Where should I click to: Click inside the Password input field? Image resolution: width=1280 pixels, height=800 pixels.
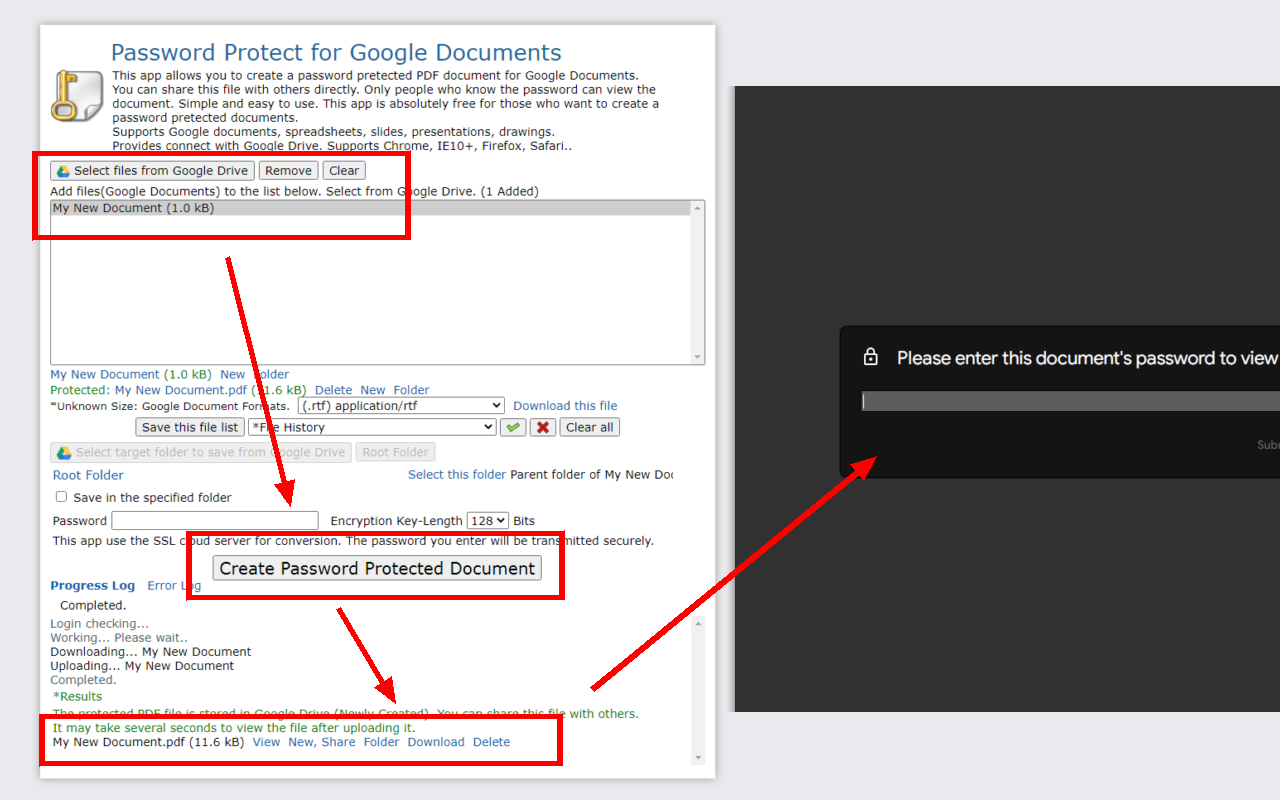pos(214,520)
